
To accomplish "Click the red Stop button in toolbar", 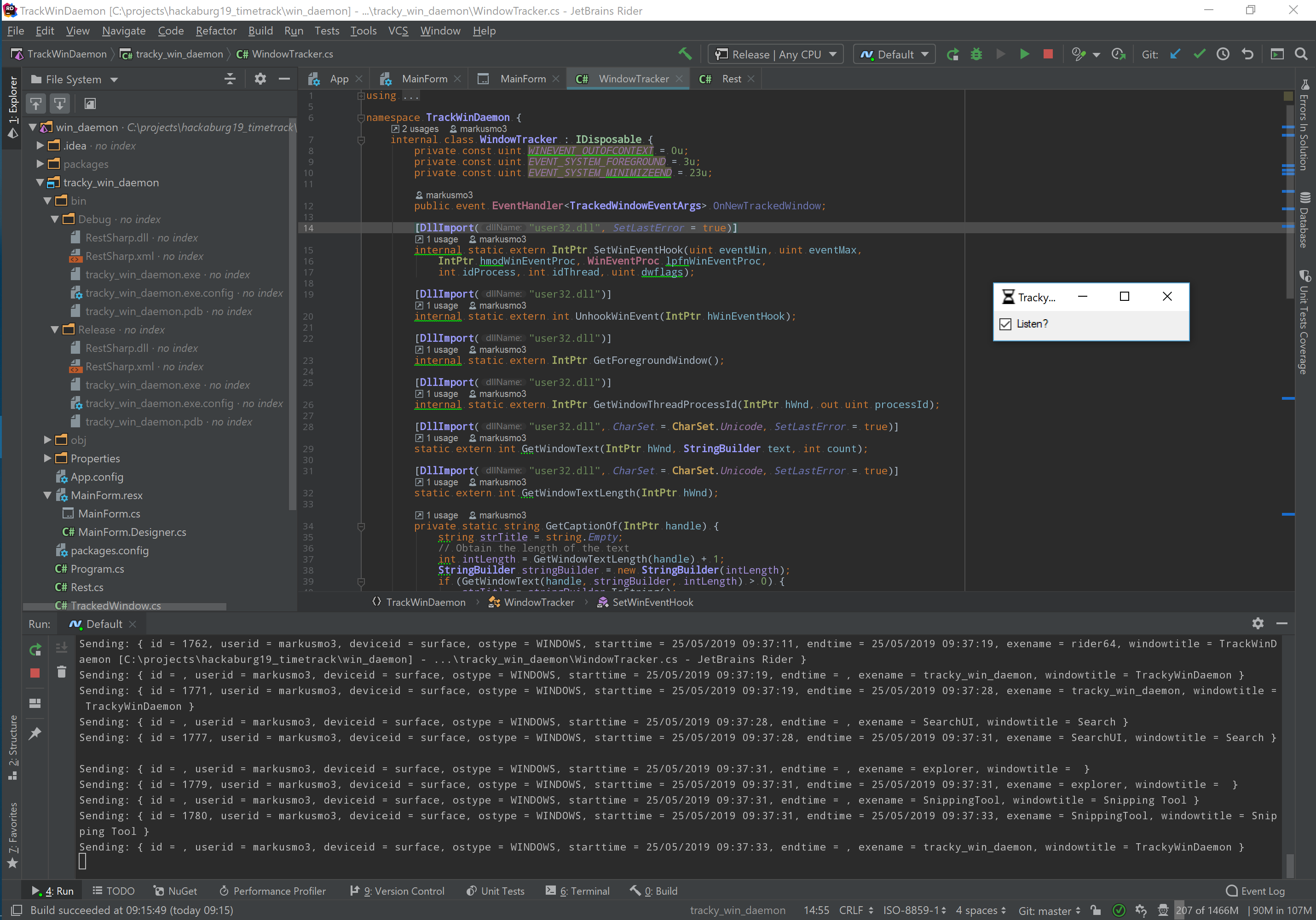I will (x=1048, y=54).
